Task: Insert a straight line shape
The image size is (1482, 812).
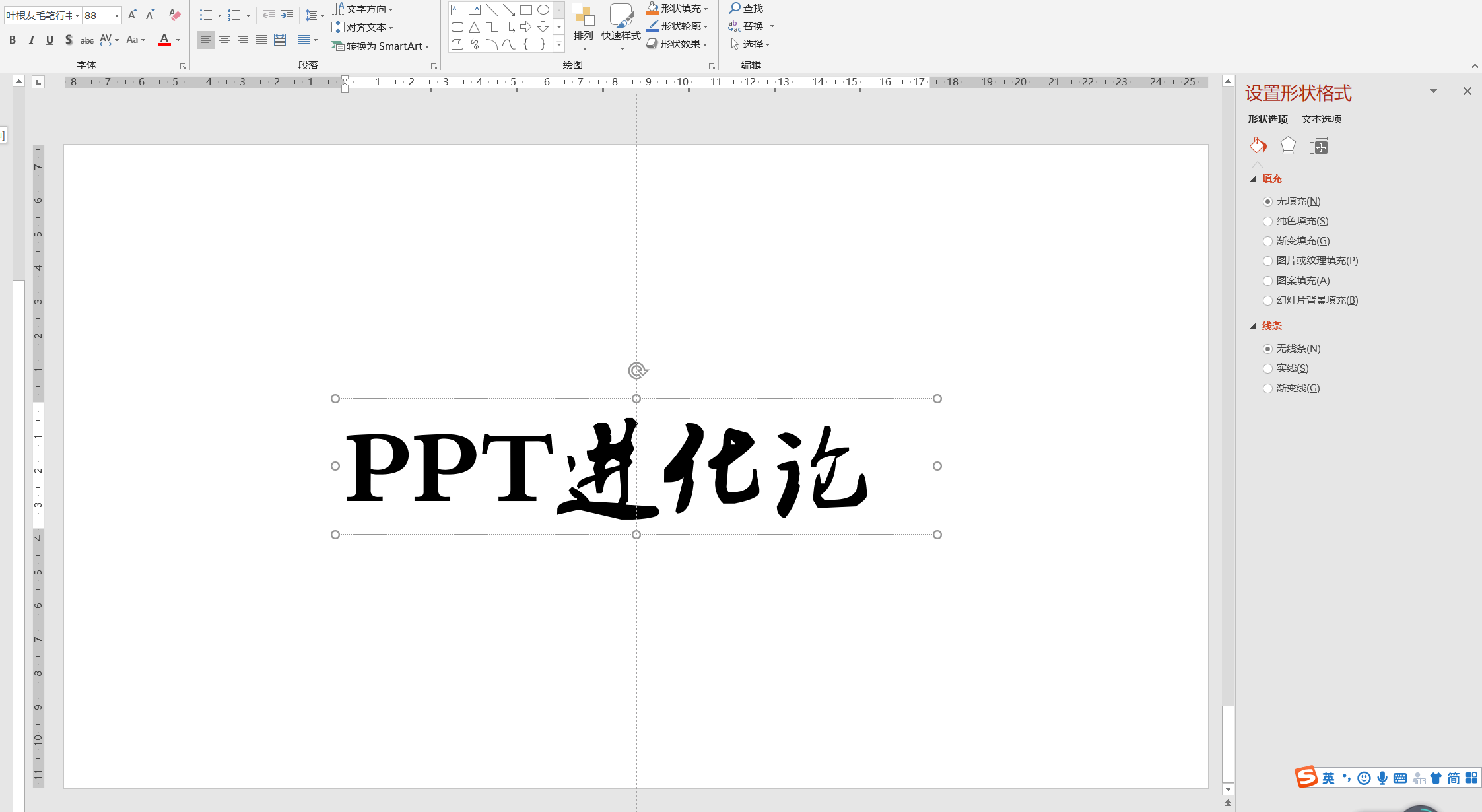Action: [492, 9]
